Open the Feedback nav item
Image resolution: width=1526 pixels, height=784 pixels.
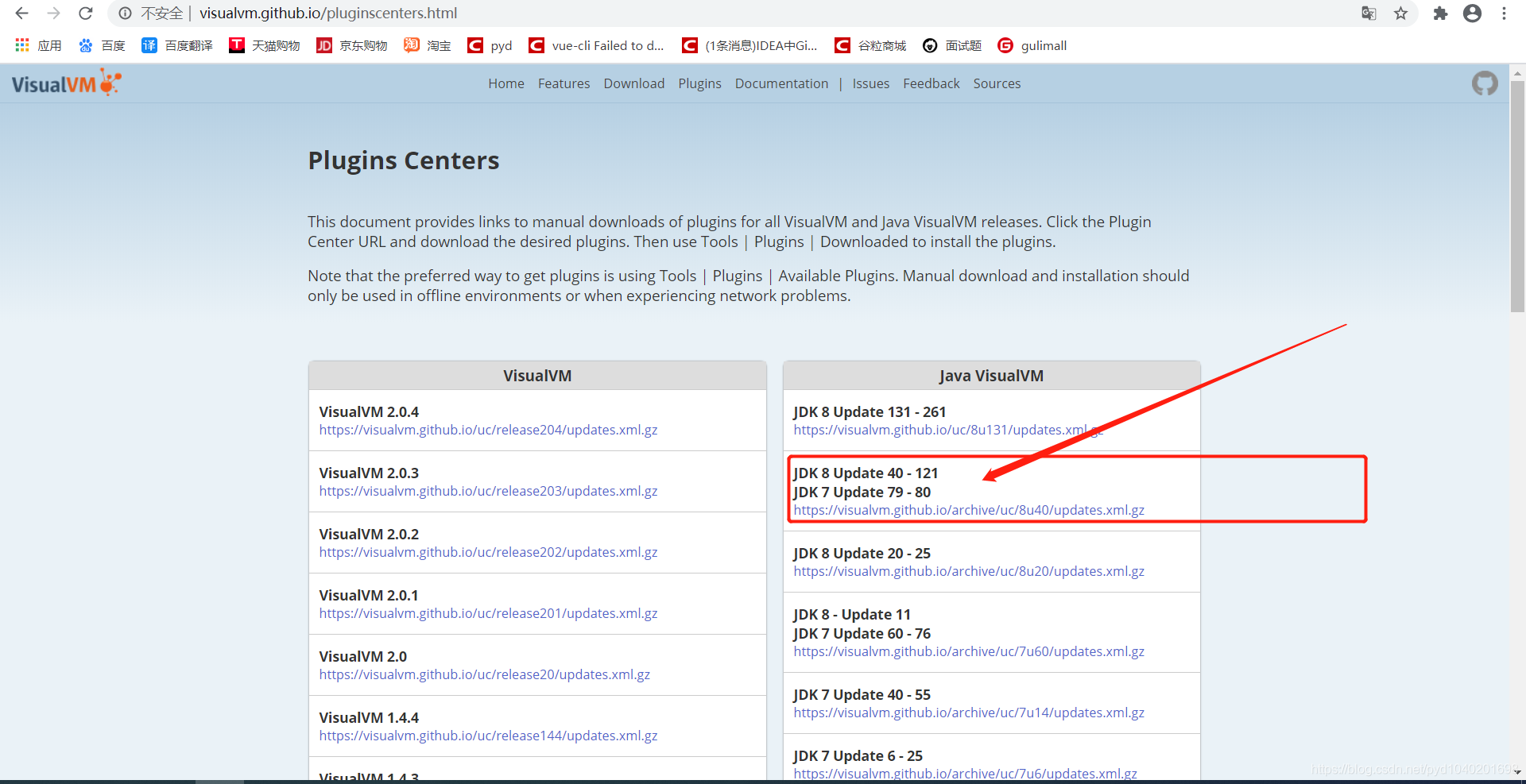pyautogui.click(x=931, y=83)
